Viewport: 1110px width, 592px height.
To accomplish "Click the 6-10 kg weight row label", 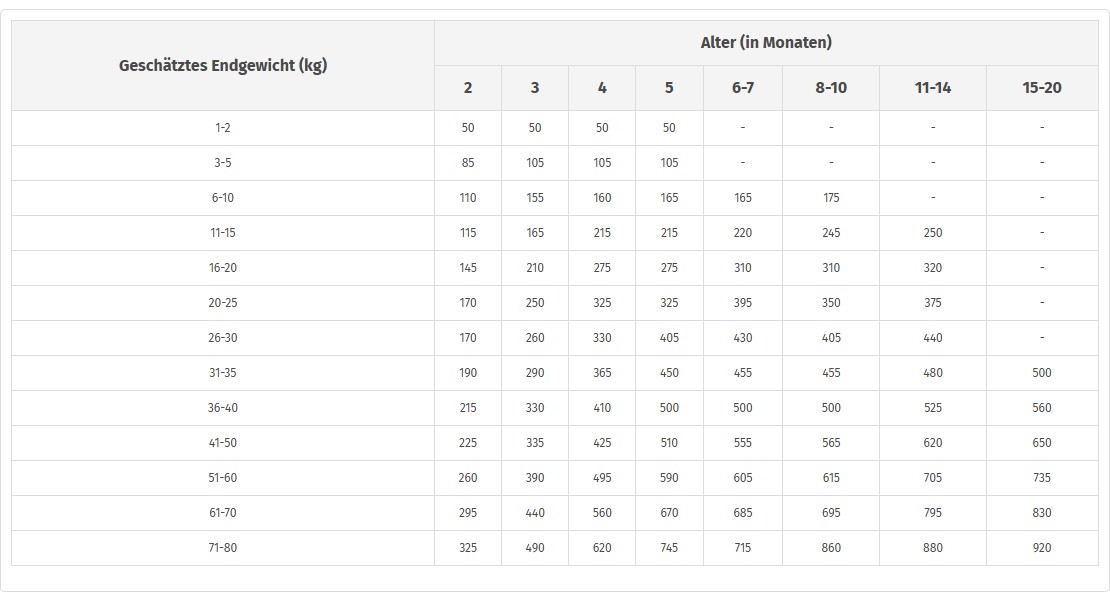I will click(223, 198).
